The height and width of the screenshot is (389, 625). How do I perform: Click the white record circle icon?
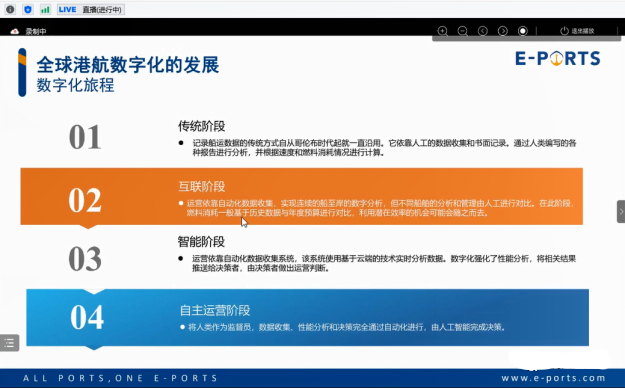(x=523, y=31)
